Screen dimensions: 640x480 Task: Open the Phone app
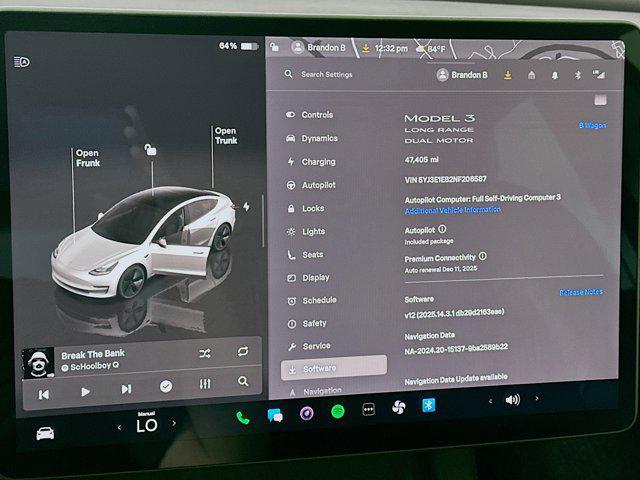coord(243,418)
